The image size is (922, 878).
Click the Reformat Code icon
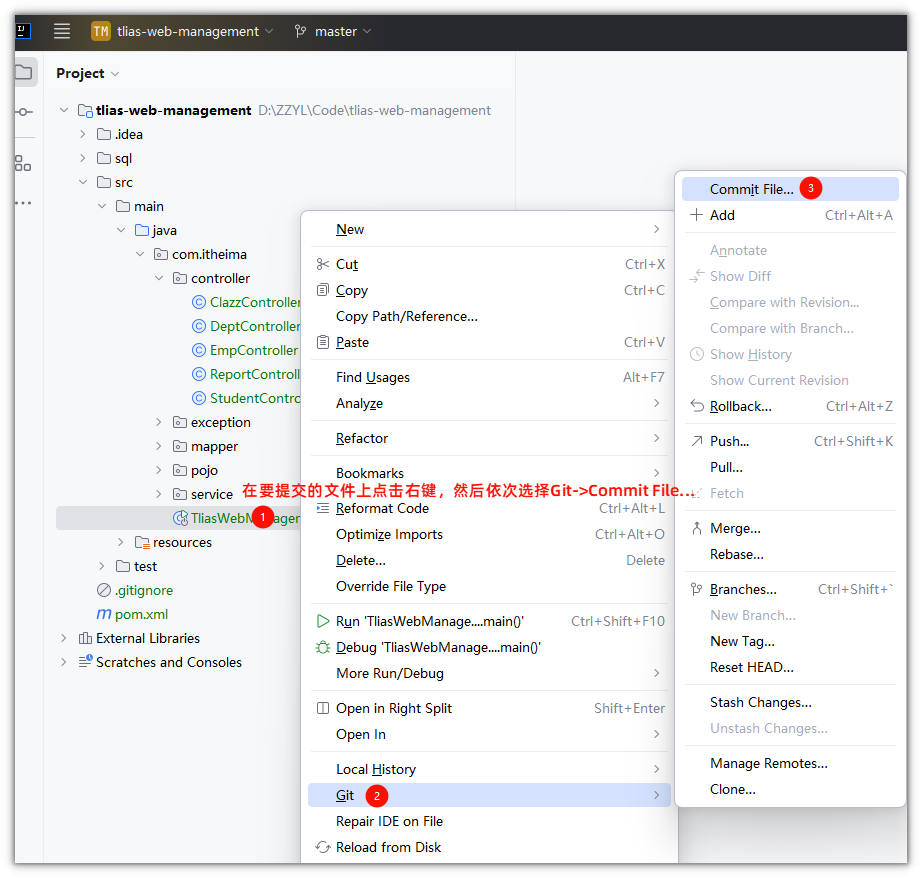tap(322, 508)
